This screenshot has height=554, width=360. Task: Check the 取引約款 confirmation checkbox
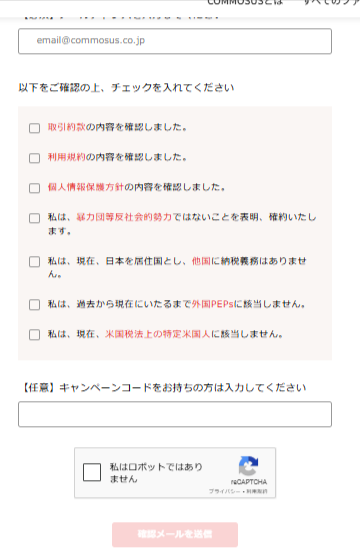[34, 128]
